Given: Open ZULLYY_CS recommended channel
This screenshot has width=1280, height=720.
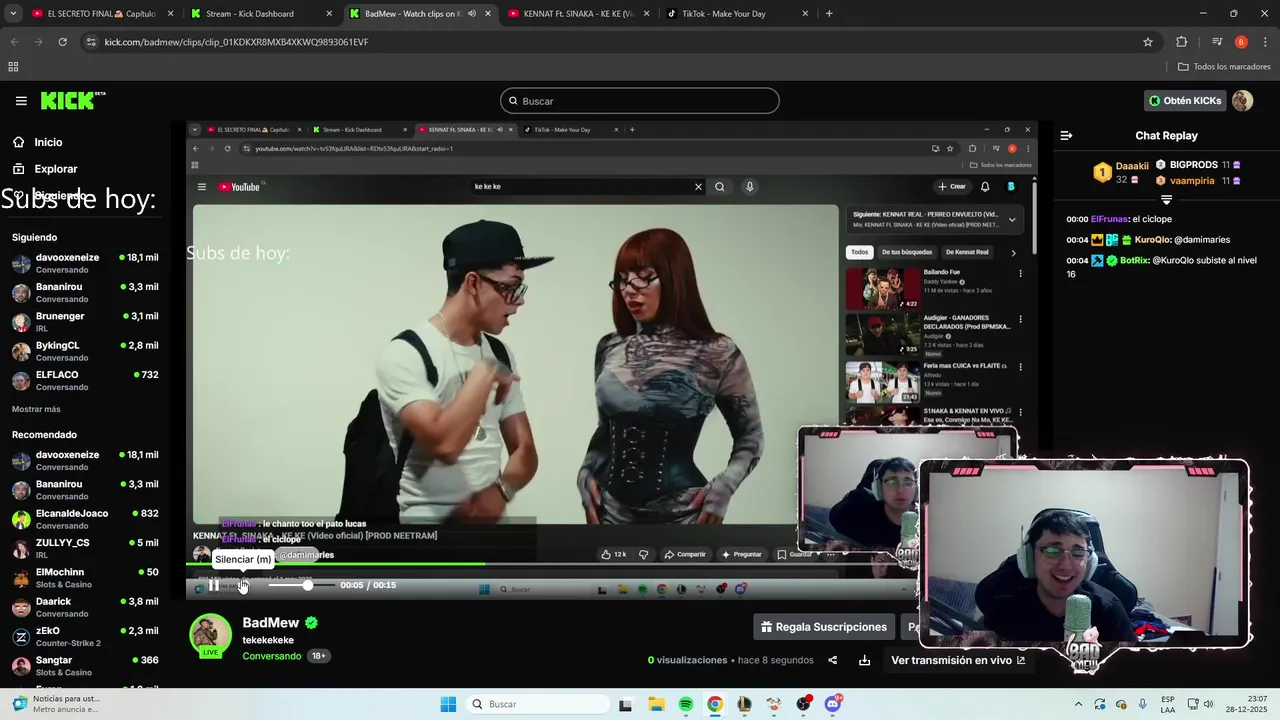Looking at the screenshot, I should pyautogui.click(x=85, y=548).
